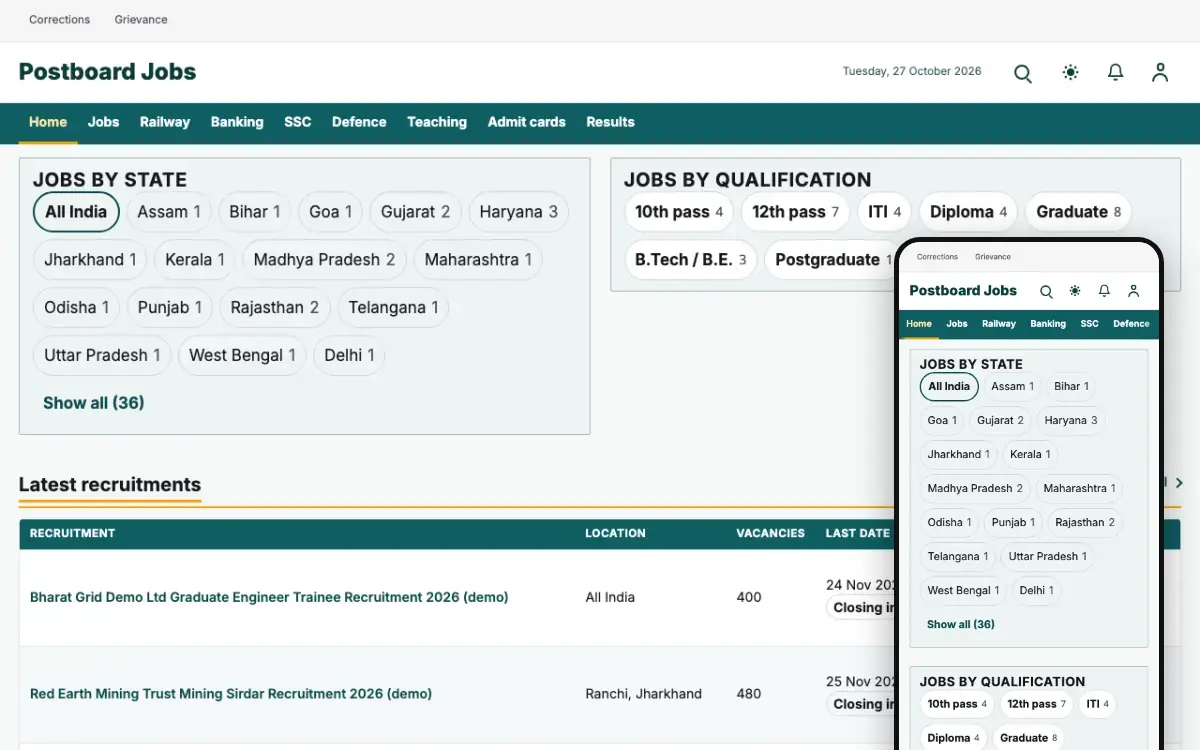The height and width of the screenshot is (750, 1200).
Task: Open the Teaching tab in desktop navigation
Action: (x=437, y=122)
